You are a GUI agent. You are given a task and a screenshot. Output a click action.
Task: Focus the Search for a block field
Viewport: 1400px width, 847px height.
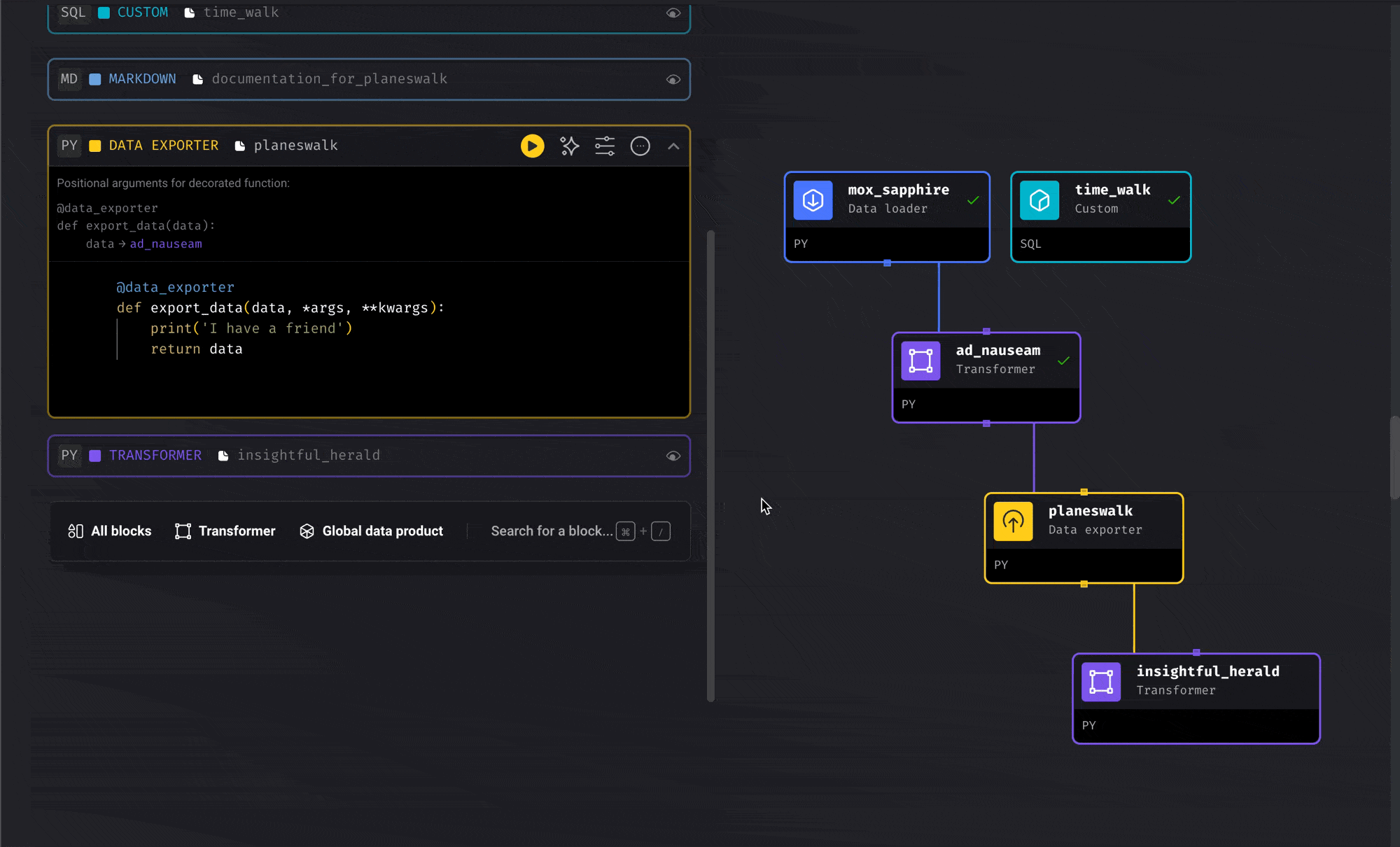(552, 531)
